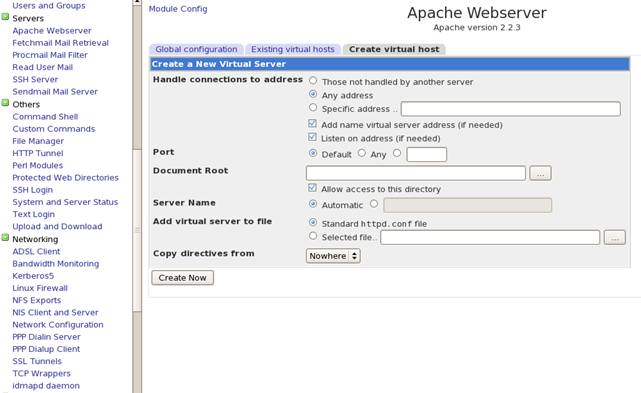Open Kerberos5 module
The image size is (641, 393).
(x=33, y=276)
